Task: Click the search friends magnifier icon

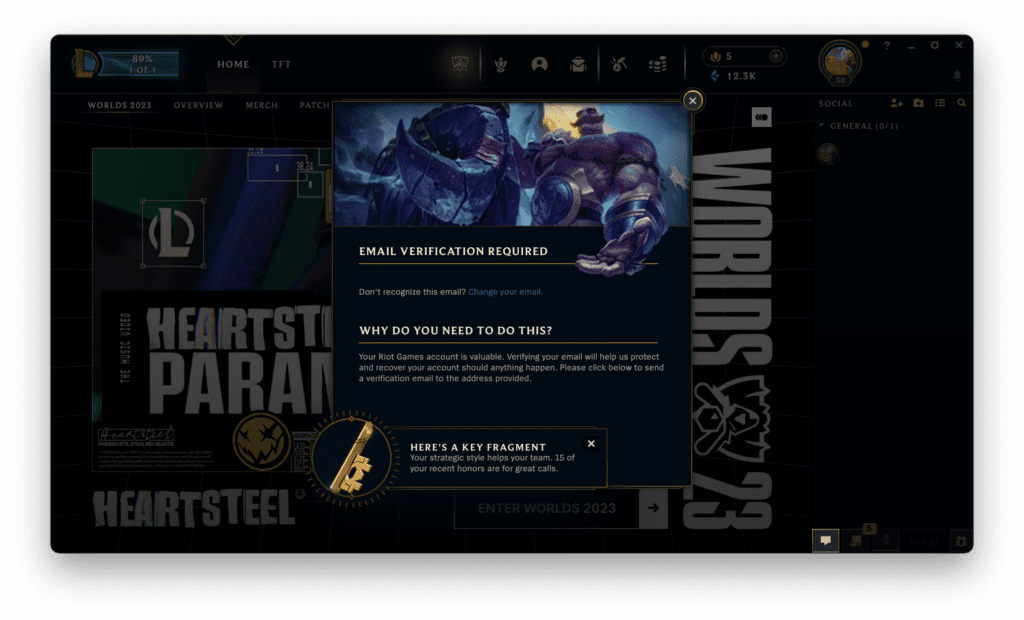Action: 961,103
